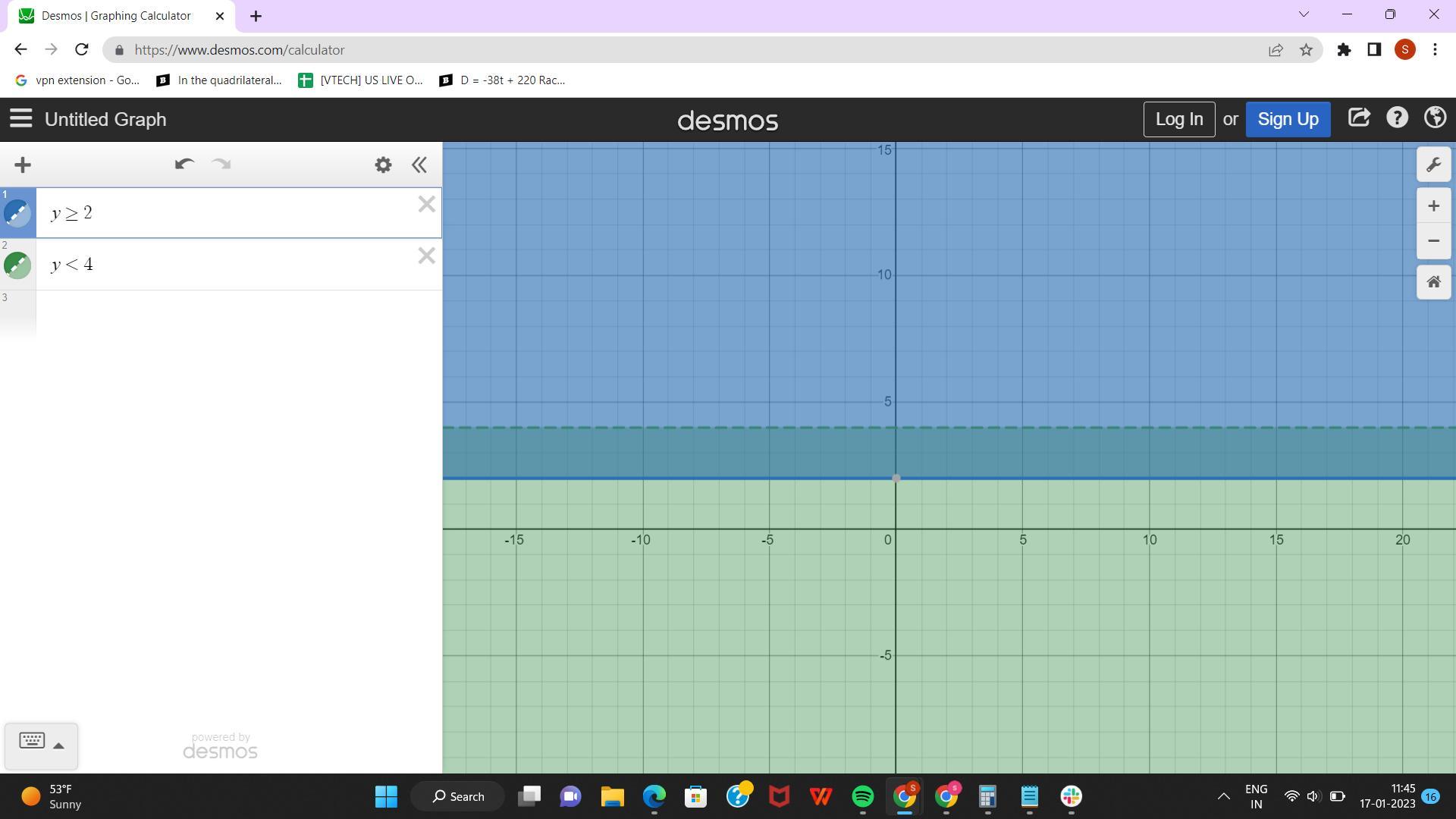Click the Log In button
This screenshot has height=819, width=1456.
tap(1178, 119)
